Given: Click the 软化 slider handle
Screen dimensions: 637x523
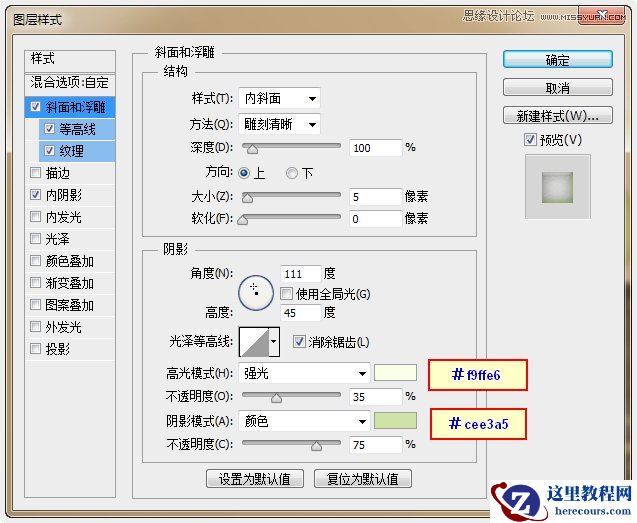Looking at the screenshot, I should click(243, 220).
